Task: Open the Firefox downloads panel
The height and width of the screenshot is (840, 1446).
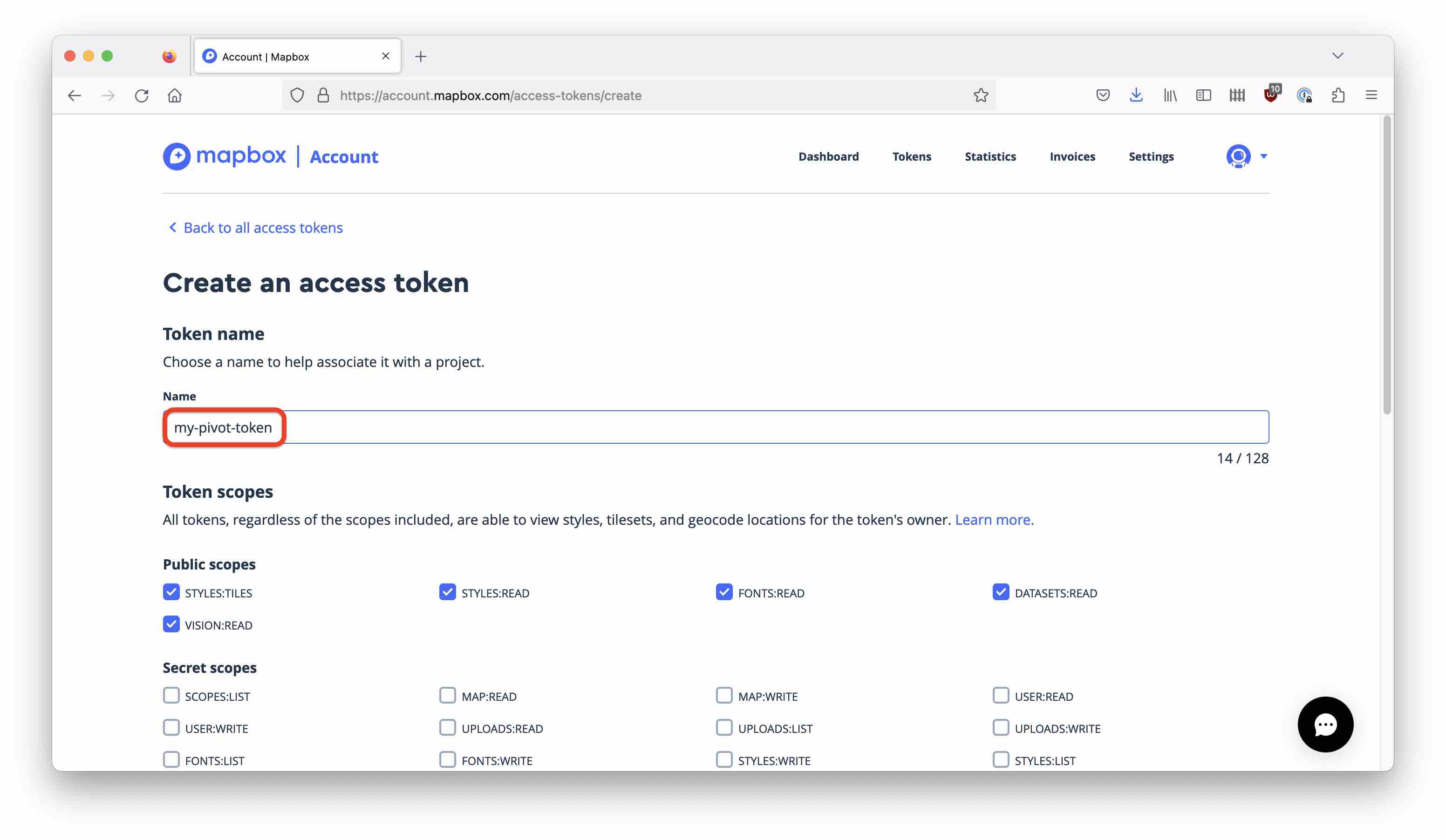Action: 1136,95
